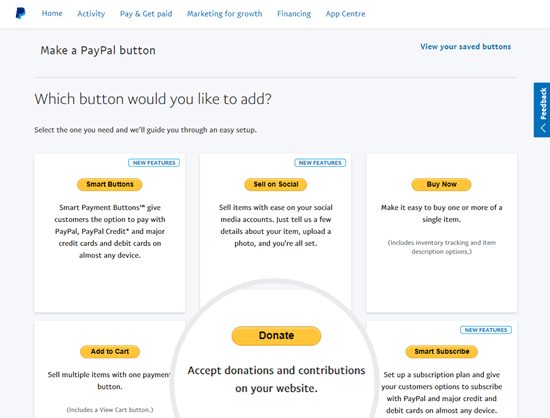
Task: Expand the Feedback side tab chevron
Action: pyautogui.click(x=543, y=128)
